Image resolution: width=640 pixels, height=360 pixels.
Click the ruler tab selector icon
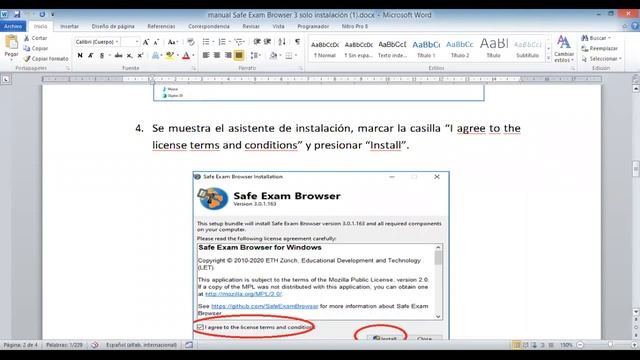coord(6,80)
